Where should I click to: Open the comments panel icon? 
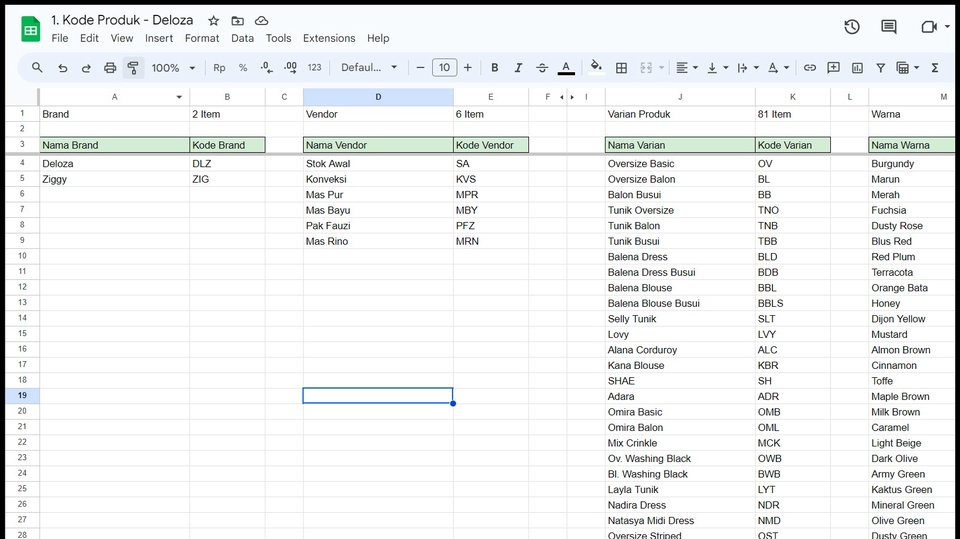888,26
